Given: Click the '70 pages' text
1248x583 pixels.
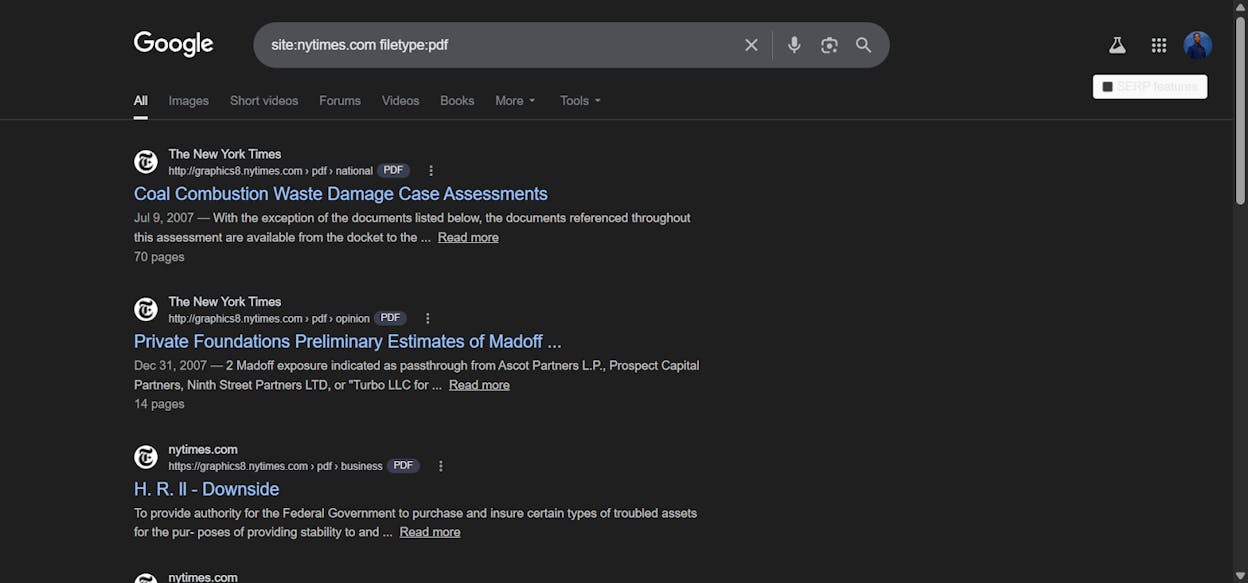Looking at the screenshot, I should [x=159, y=257].
